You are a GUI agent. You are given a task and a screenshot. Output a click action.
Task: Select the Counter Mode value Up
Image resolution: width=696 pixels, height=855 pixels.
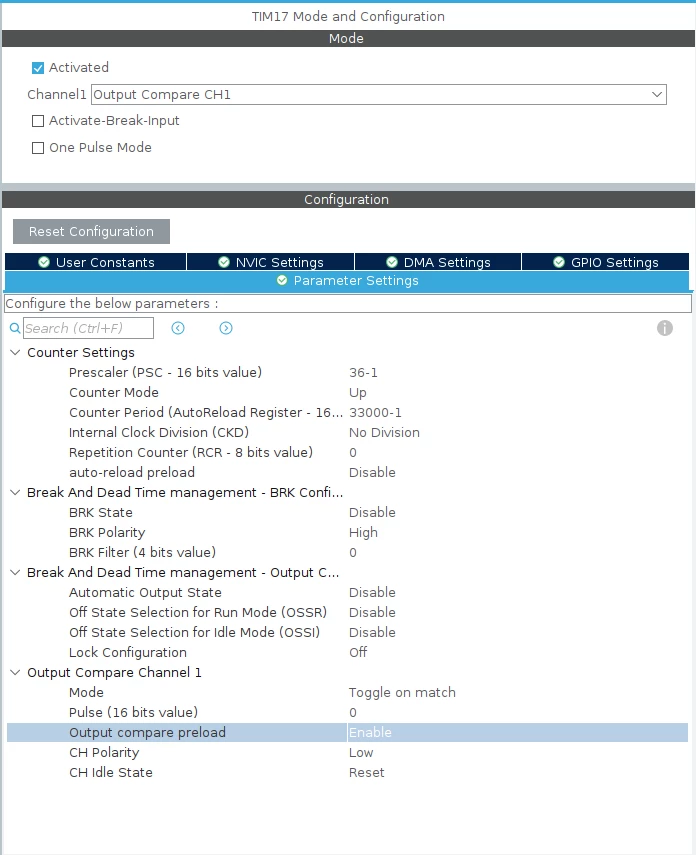click(358, 393)
